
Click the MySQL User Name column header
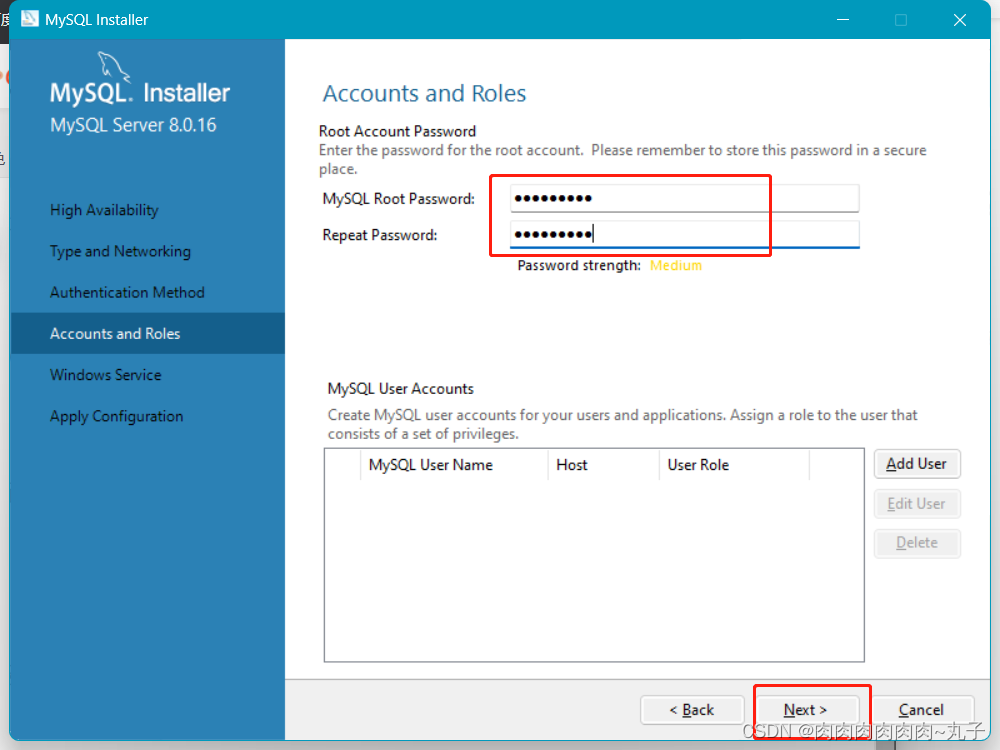(x=432, y=465)
